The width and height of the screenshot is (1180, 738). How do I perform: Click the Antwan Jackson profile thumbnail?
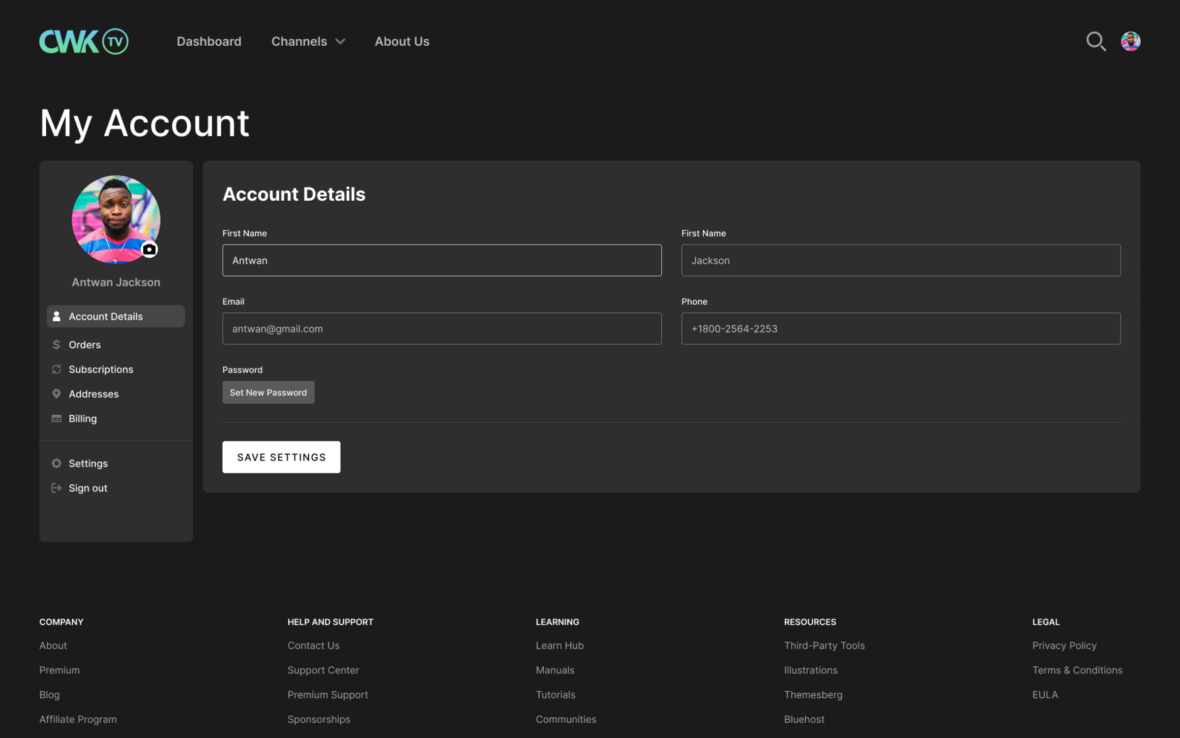pos(115,219)
